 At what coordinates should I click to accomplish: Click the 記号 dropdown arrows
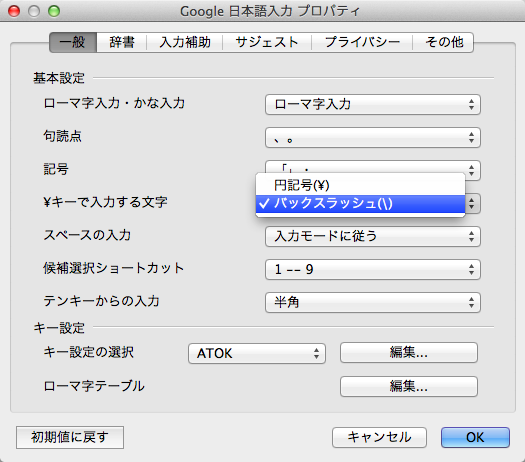(471, 169)
